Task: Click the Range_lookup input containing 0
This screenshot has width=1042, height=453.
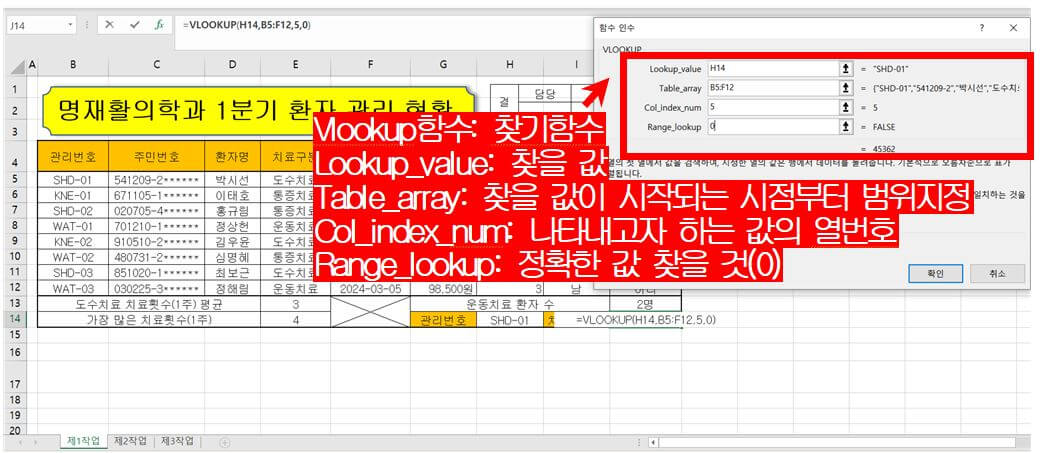Action: click(773, 126)
